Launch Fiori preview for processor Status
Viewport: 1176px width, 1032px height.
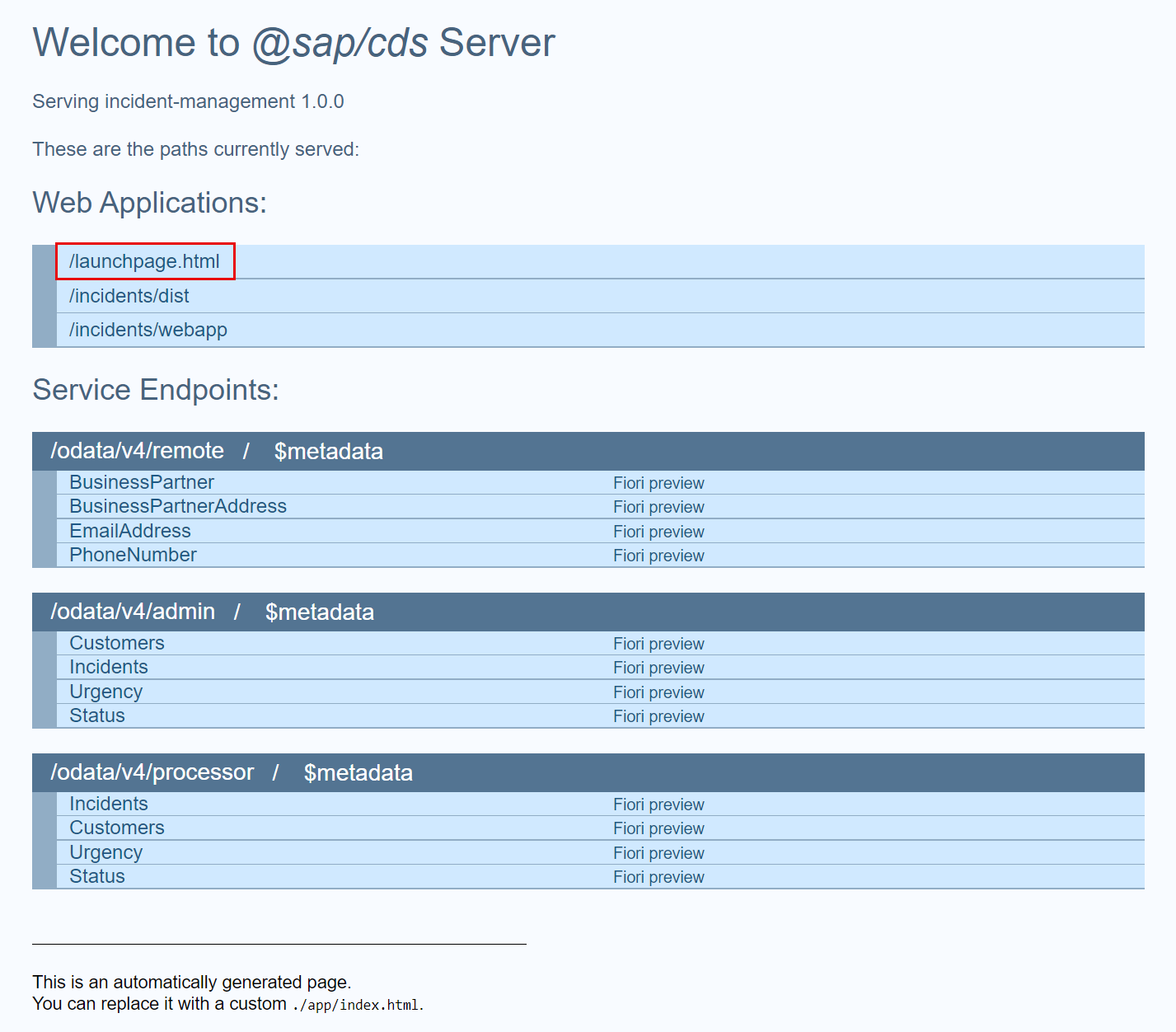tap(658, 877)
